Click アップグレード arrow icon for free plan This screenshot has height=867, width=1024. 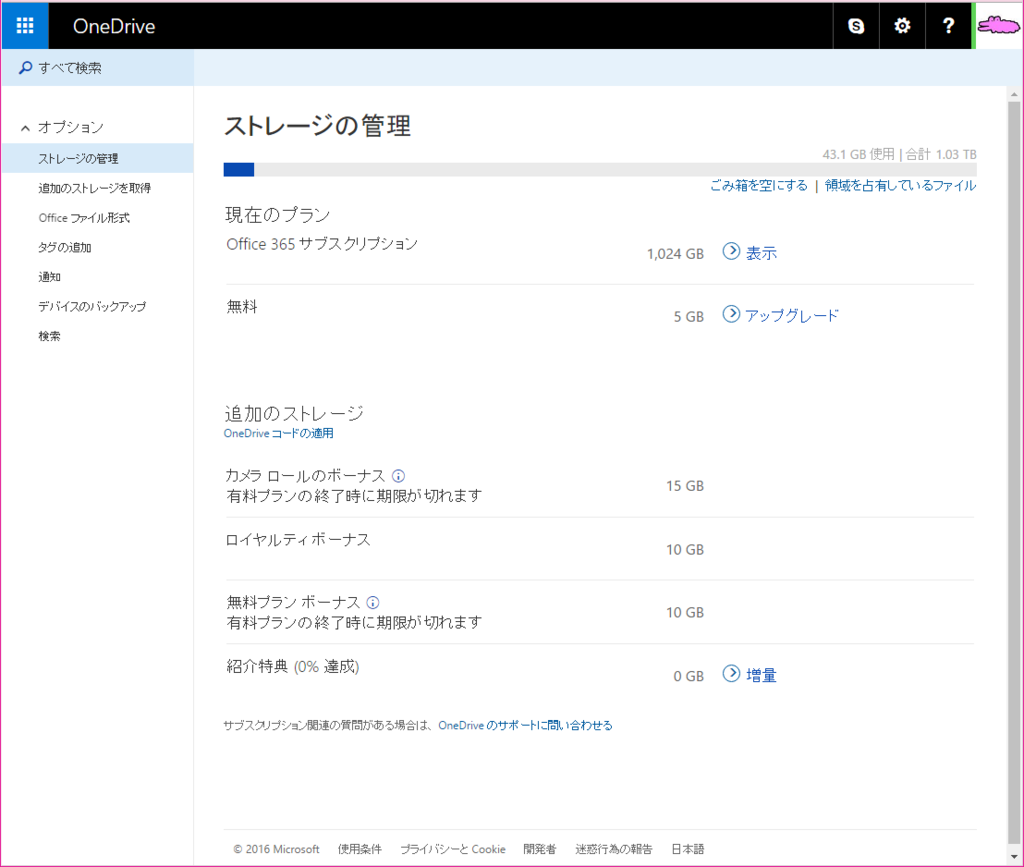[x=731, y=314]
